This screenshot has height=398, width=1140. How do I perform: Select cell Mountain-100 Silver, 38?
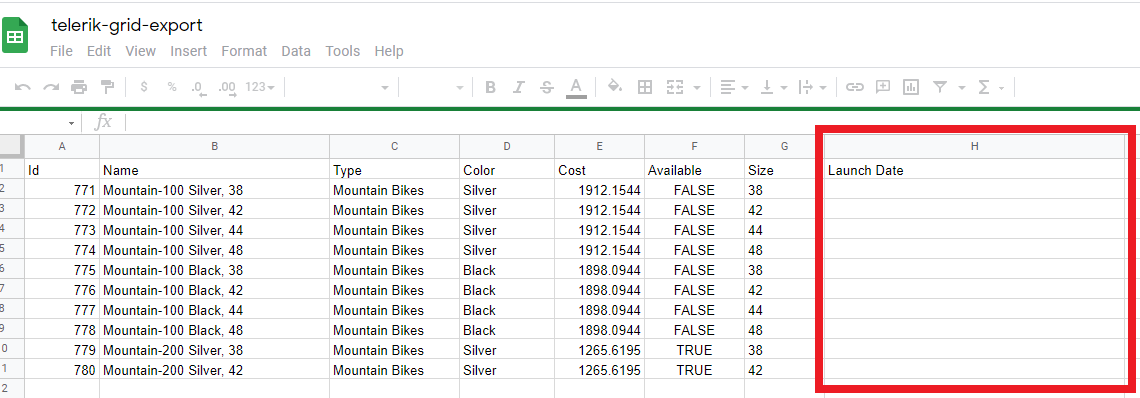tap(214, 190)
